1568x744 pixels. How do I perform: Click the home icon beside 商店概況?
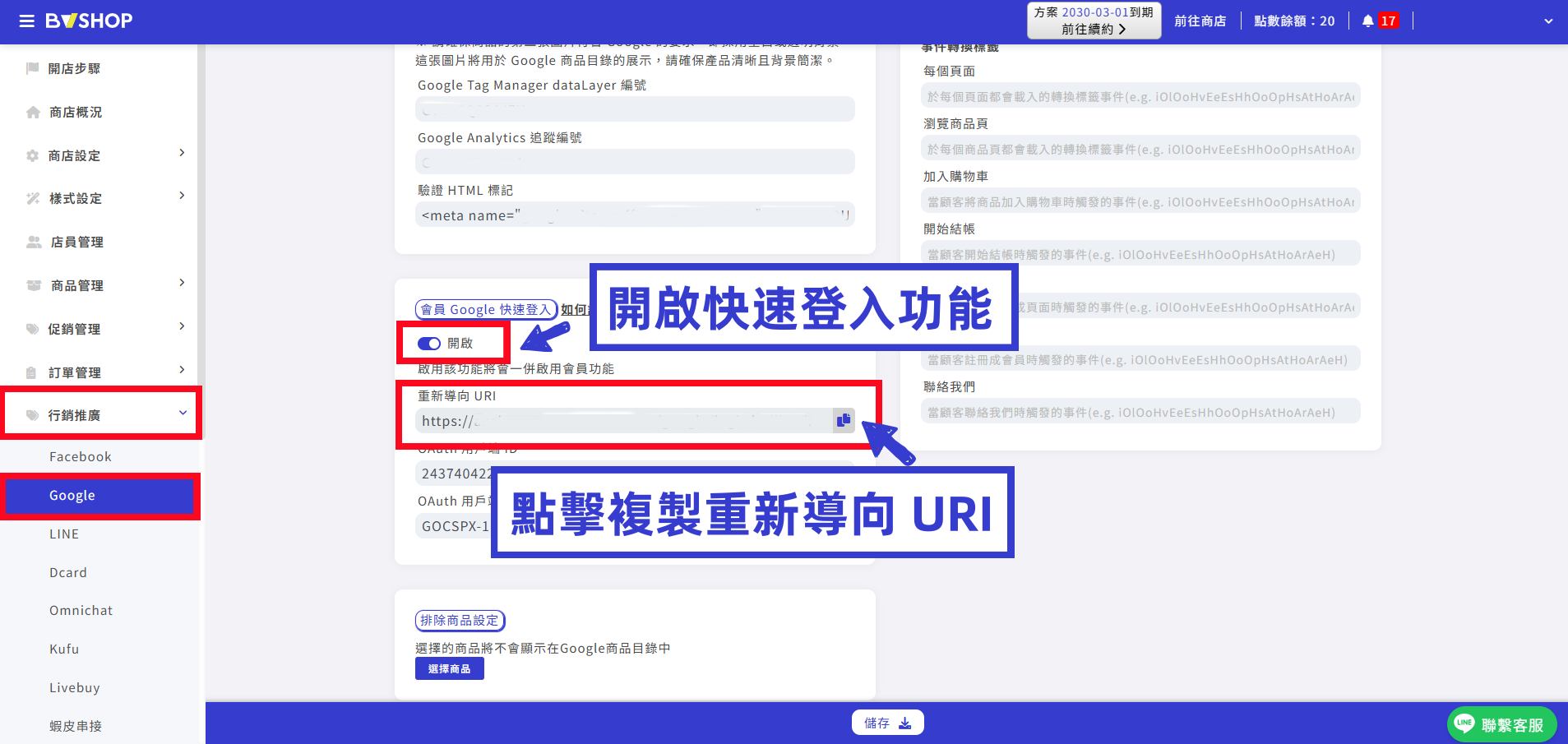pos(33,112)
